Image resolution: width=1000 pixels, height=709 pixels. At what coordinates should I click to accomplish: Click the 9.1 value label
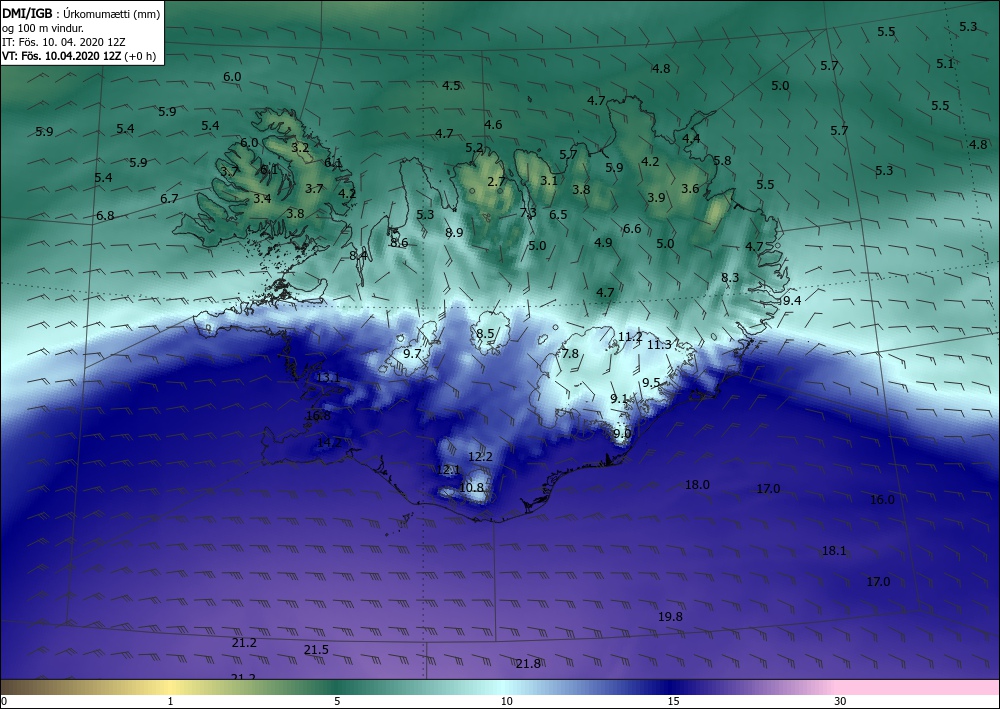tap(619, 398)
